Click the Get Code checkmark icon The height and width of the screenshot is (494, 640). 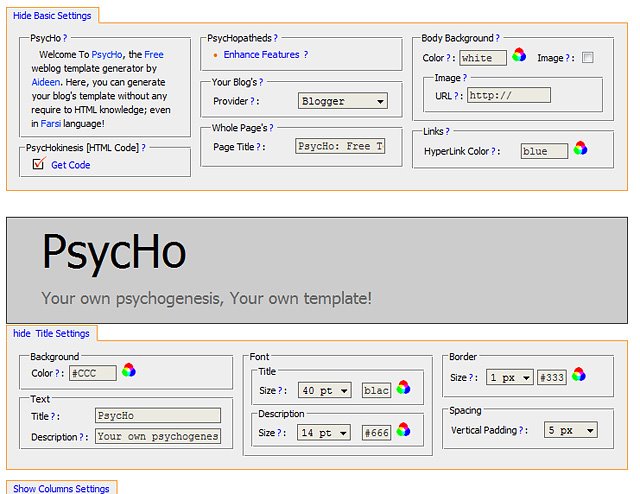39,163
